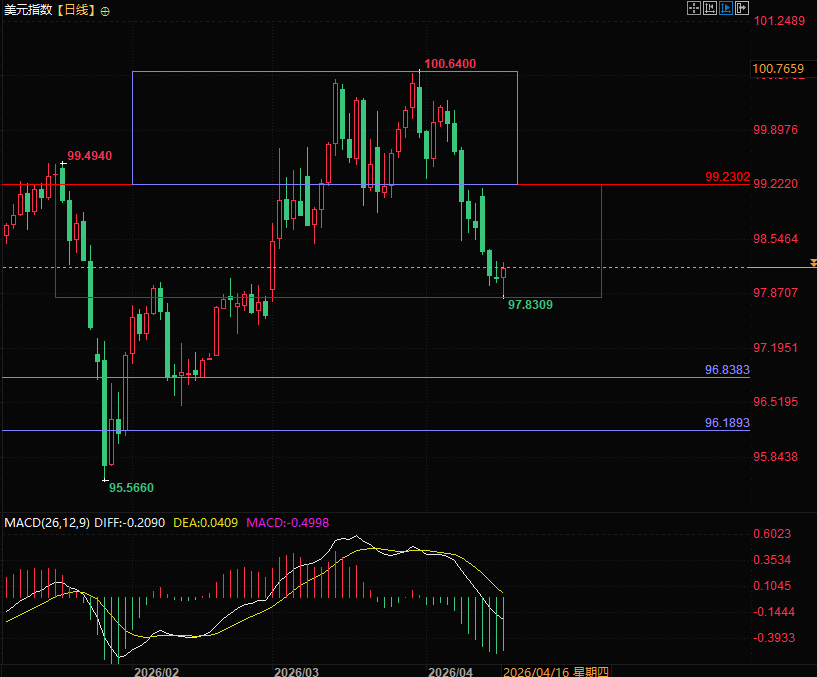This screenshot has height=677, width=817.
Task: Click the 96.1893 horizontal line label
Action: (x=727, y=423)
